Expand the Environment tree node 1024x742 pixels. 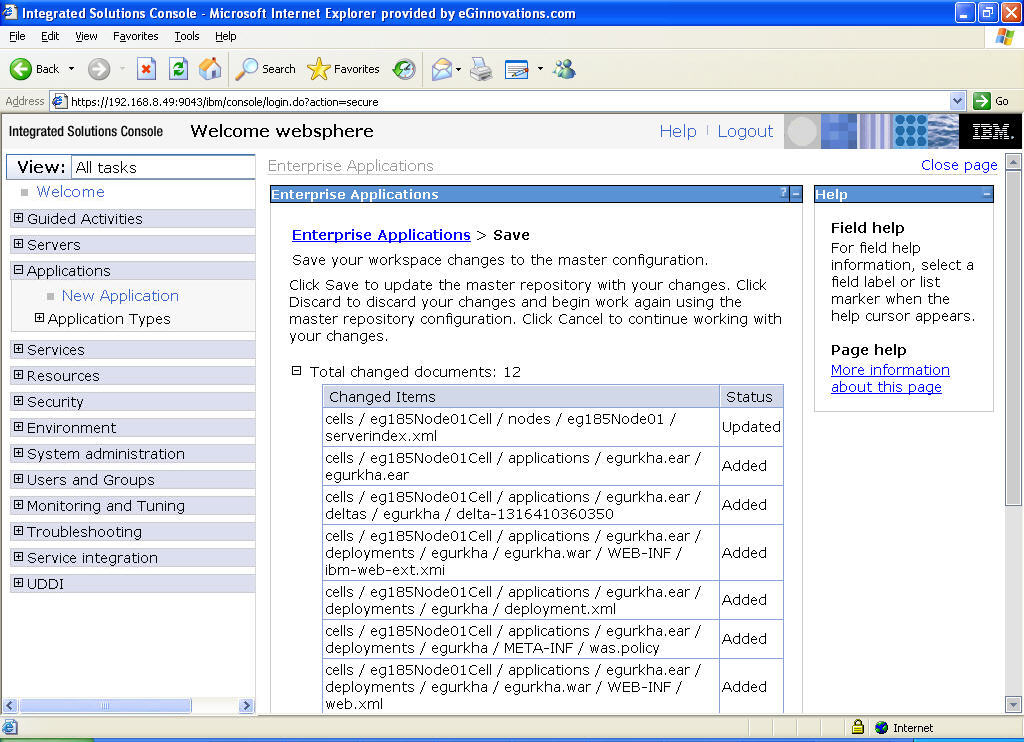[18, 427]
